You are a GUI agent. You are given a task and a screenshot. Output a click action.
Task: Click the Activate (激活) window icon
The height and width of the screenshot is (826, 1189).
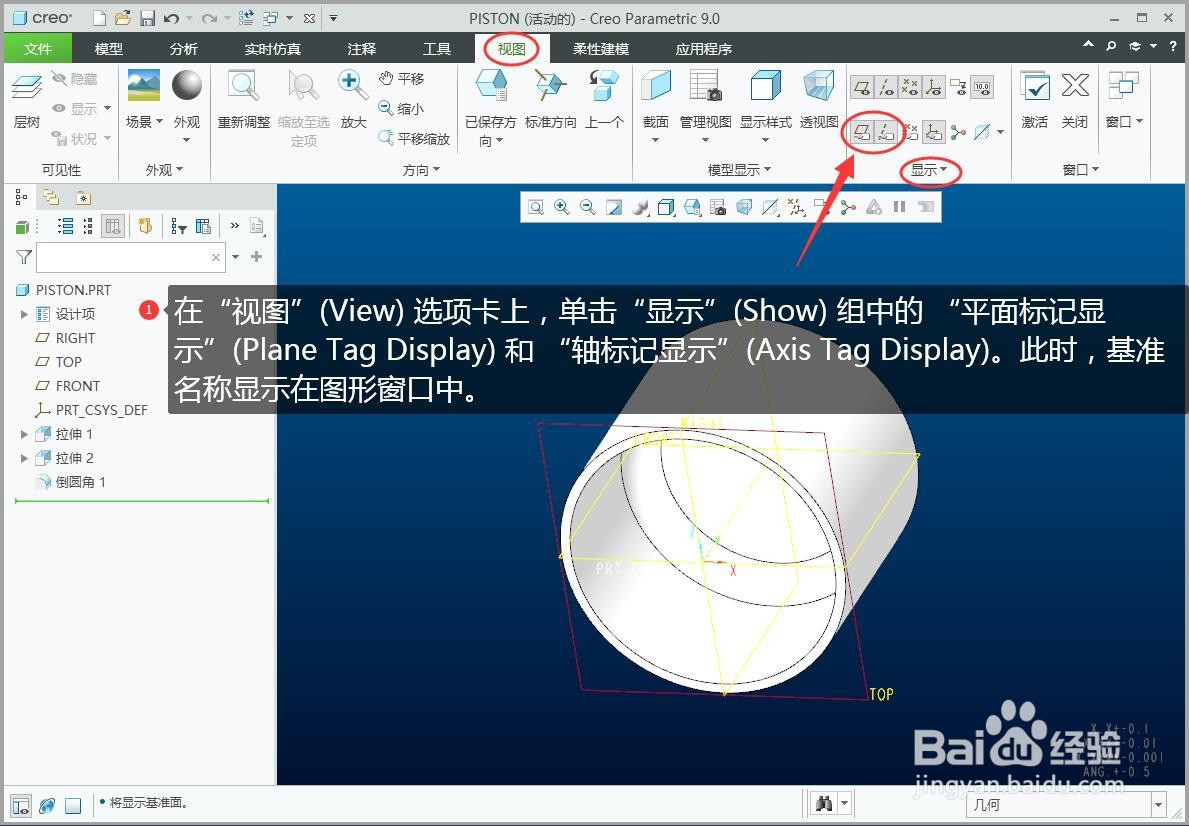[x=1034, y=99]
